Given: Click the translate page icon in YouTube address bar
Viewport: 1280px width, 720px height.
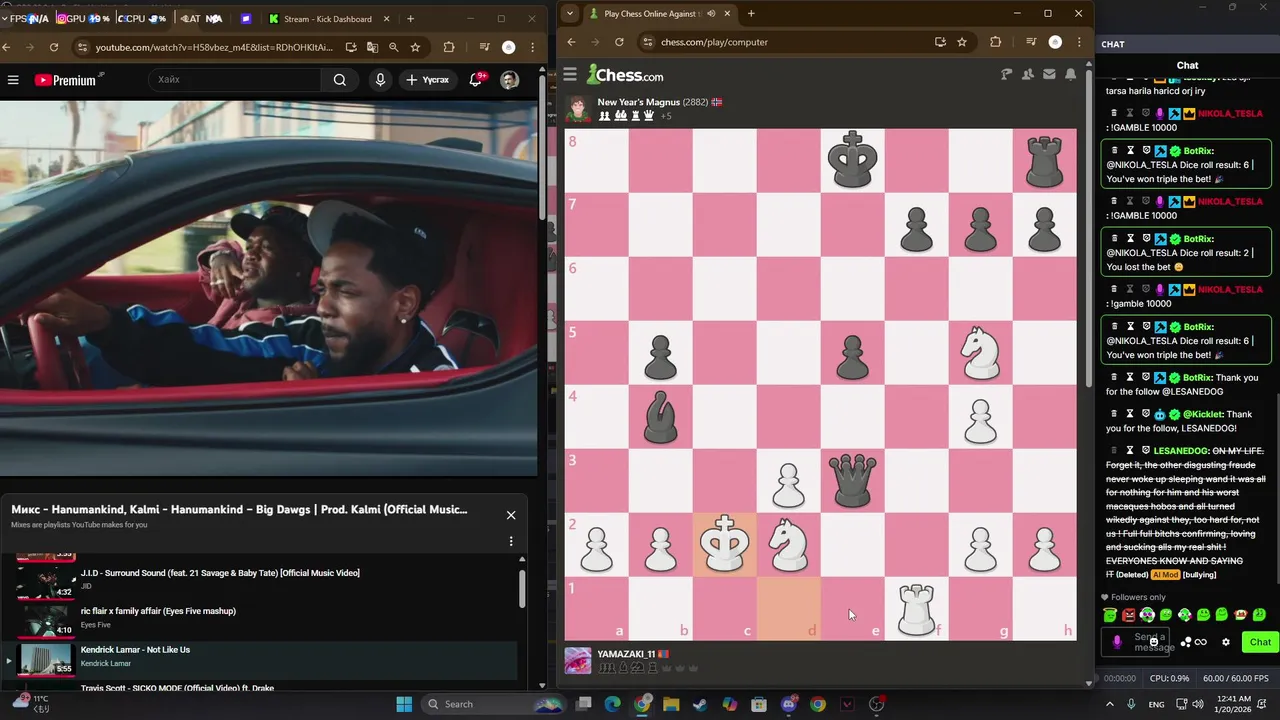Looking at the screenshot, I should click(372, 47).
